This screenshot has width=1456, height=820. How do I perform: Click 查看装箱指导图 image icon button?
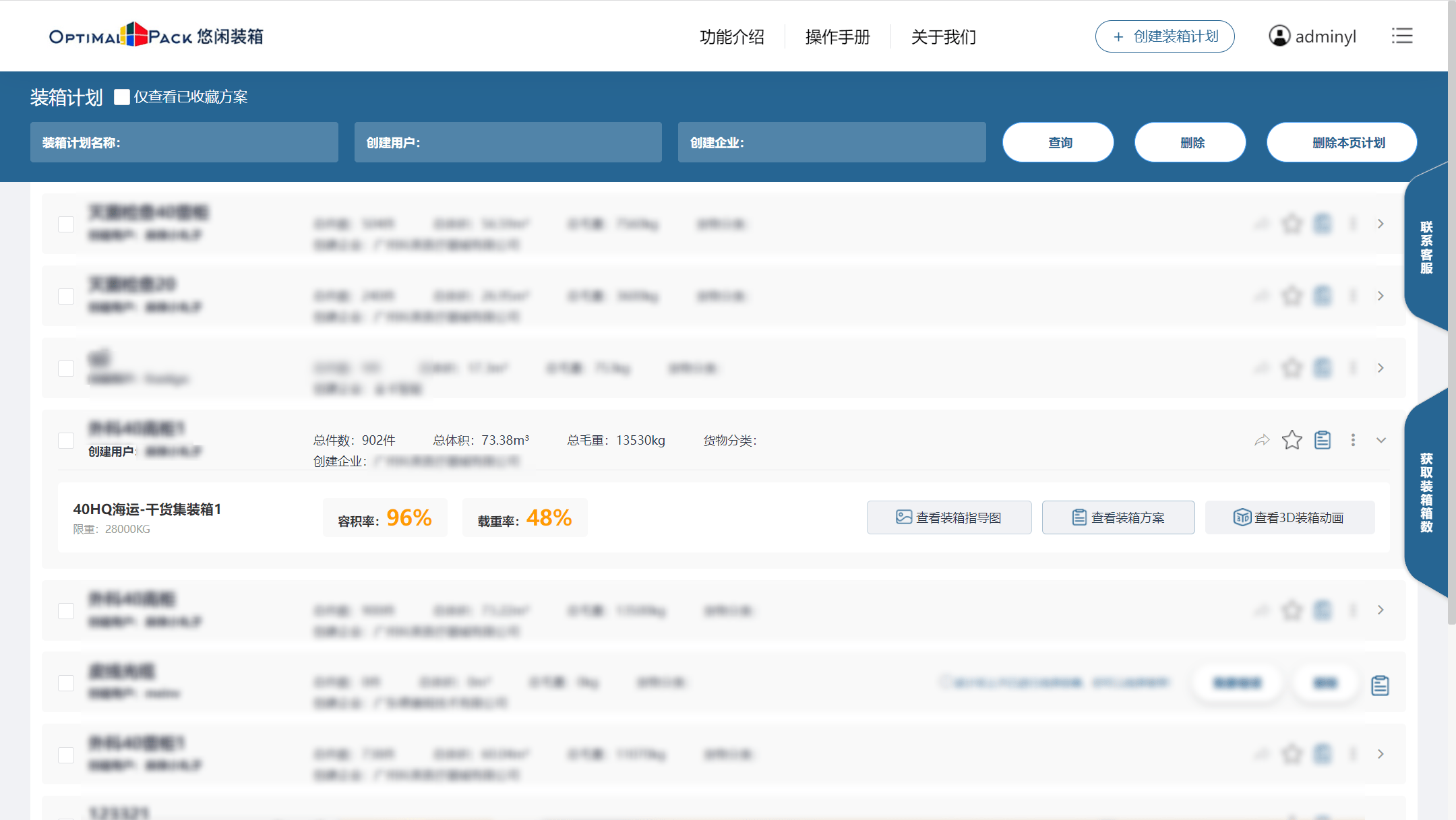pos(903,517)
